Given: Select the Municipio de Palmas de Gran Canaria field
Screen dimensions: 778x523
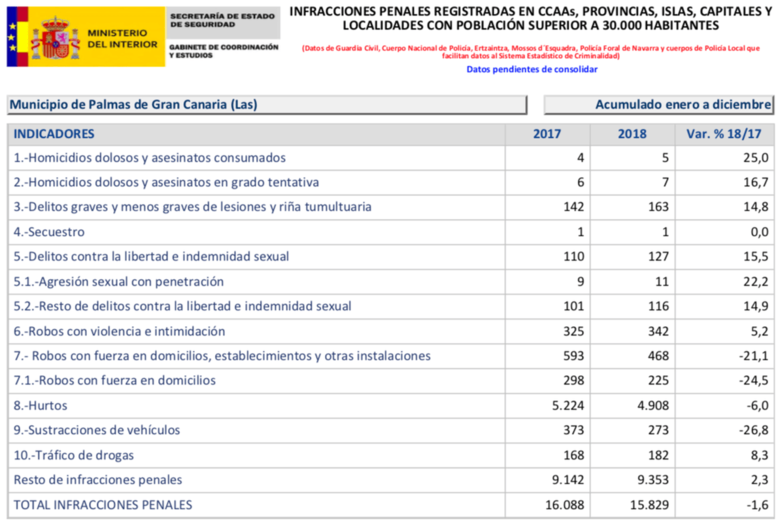Looking at the screenshot, I should click(265, 104).
